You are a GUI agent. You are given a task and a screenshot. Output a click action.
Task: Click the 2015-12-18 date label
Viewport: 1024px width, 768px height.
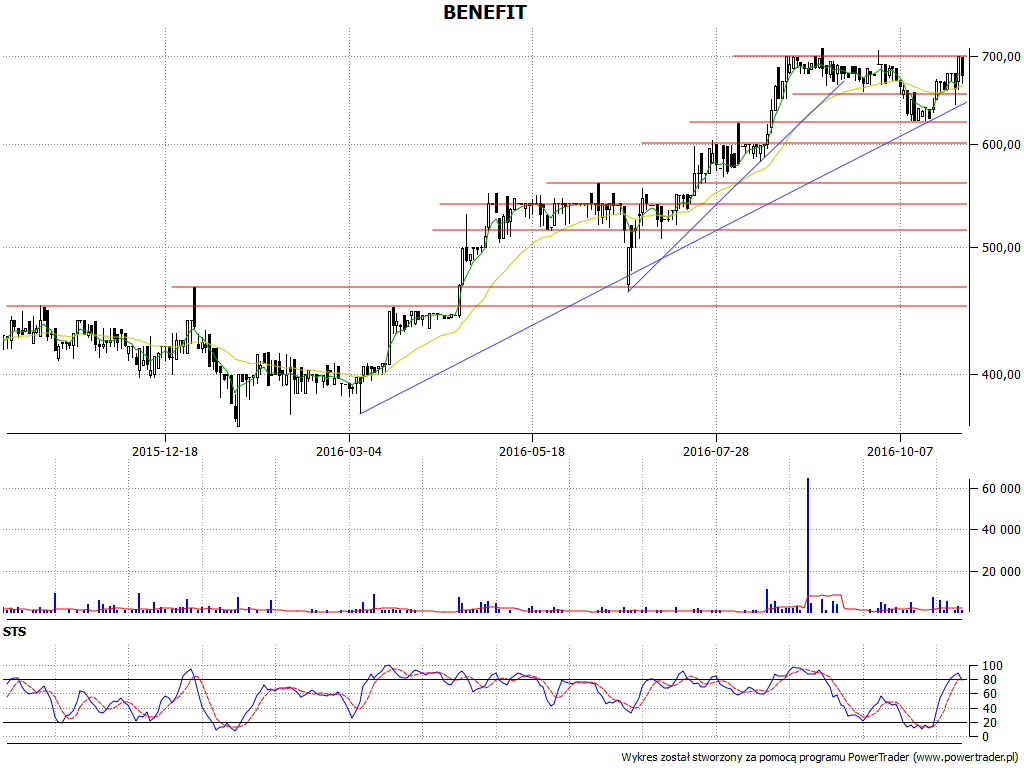point(165,451)
